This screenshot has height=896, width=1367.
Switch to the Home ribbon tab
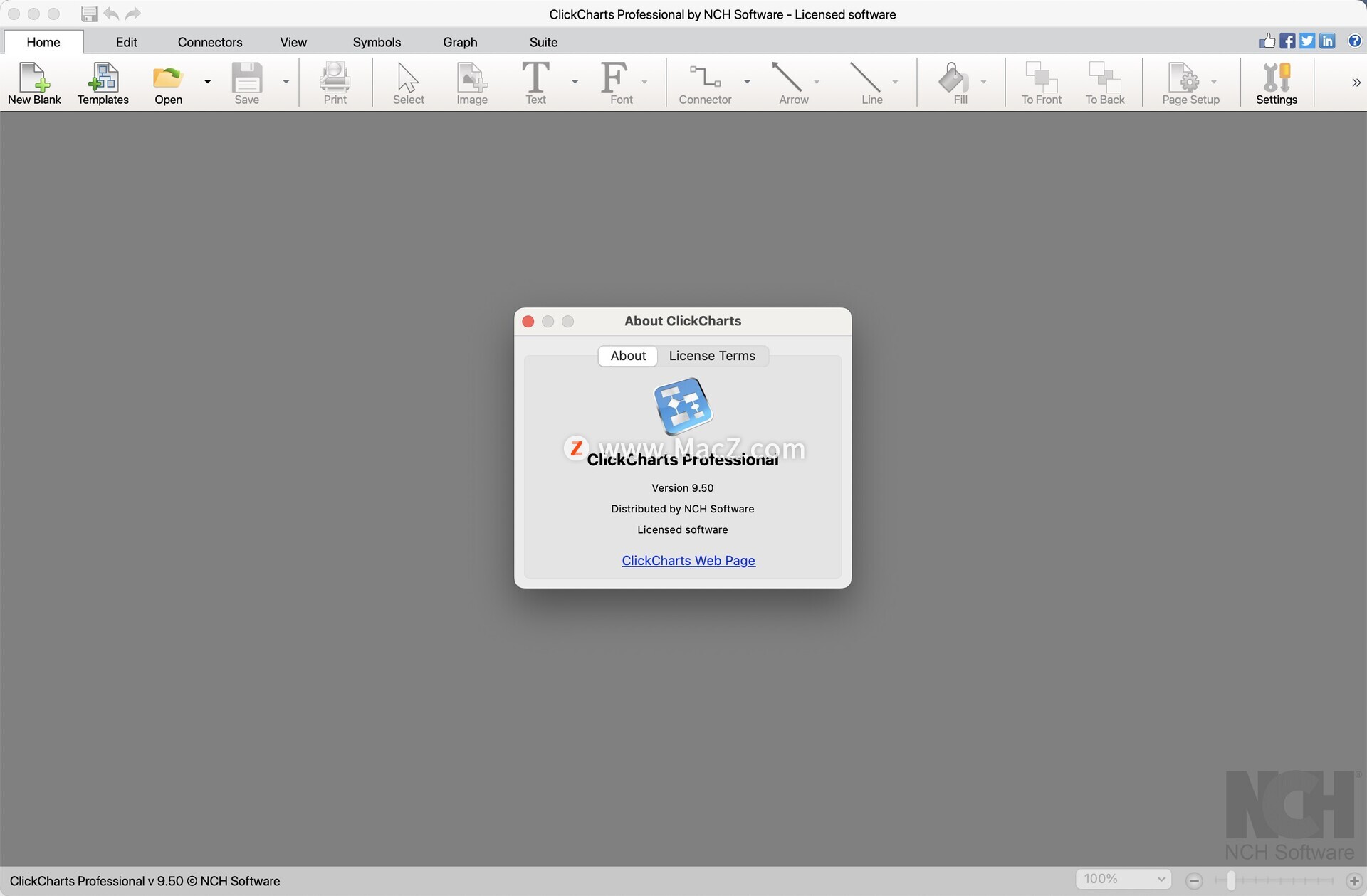43,42
